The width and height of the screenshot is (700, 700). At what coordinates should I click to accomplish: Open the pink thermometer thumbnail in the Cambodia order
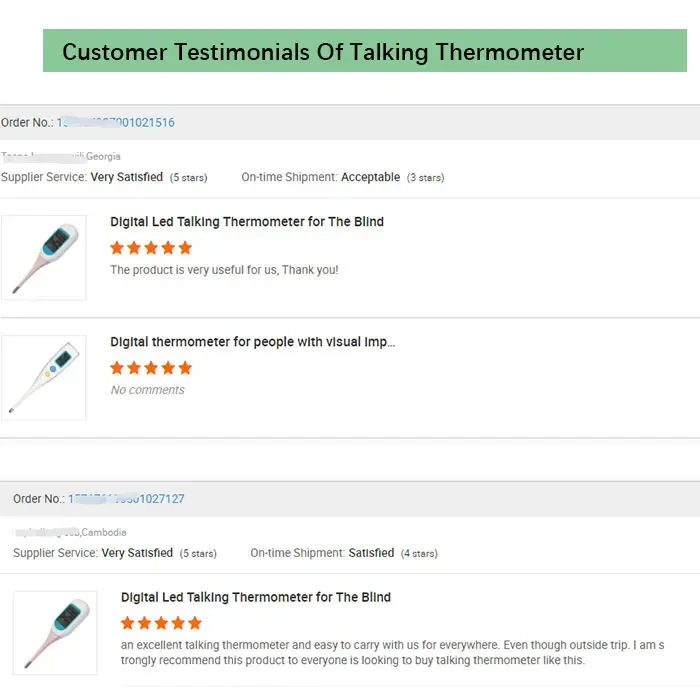[x=55, y=632]
